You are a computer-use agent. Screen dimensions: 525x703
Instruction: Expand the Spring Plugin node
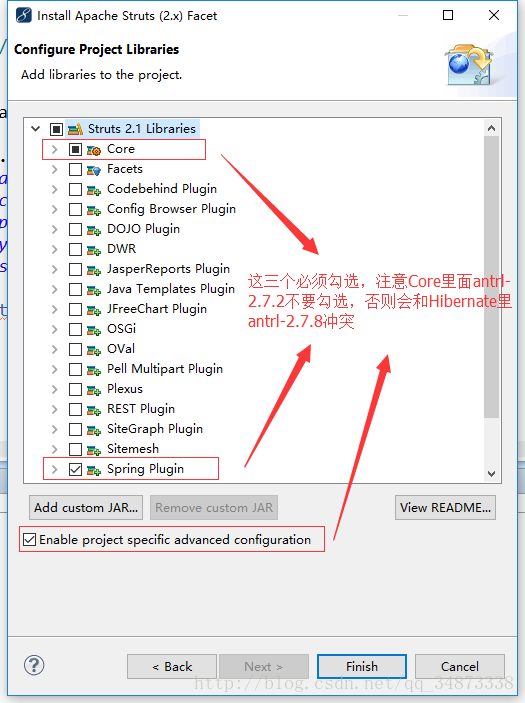click(x=55, y=469)
